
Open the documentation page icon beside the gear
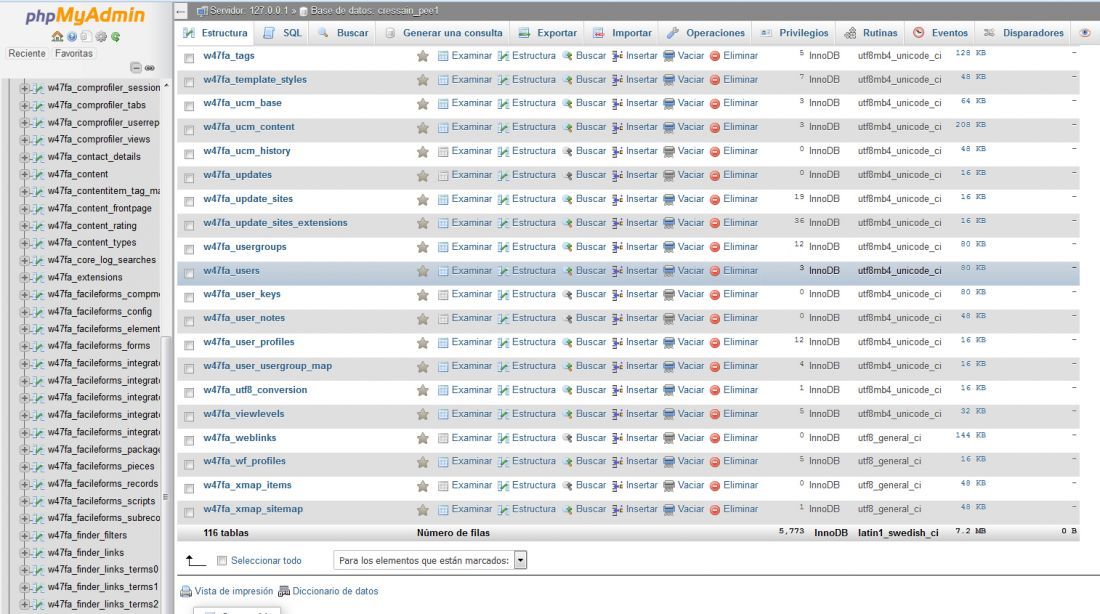pos(86,36)
